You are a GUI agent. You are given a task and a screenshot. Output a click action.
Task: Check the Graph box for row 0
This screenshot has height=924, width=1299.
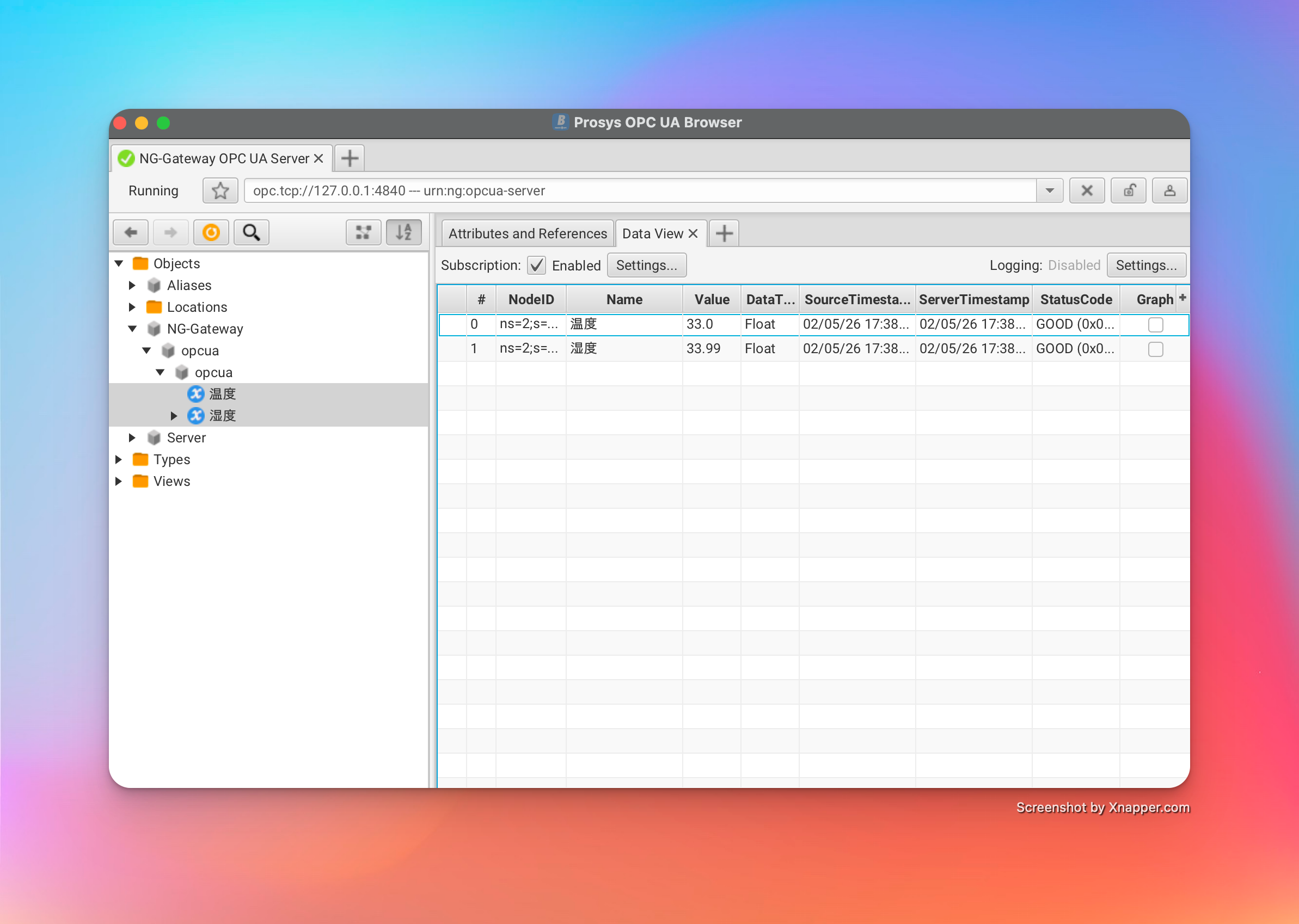pos(1155,324)
